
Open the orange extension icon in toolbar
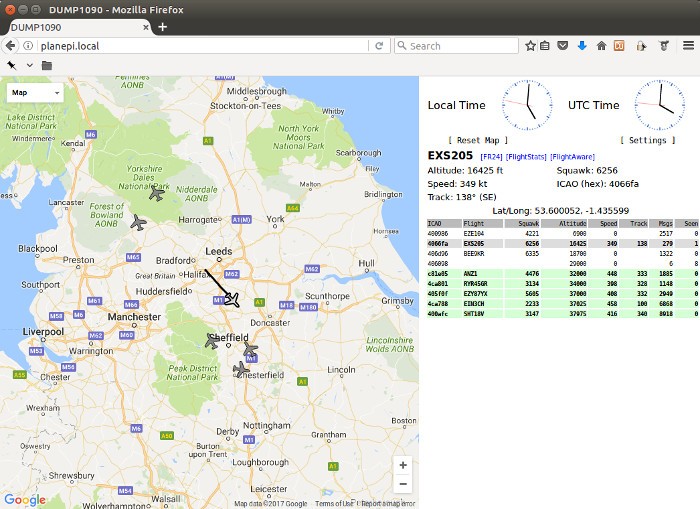pos(619,46)
